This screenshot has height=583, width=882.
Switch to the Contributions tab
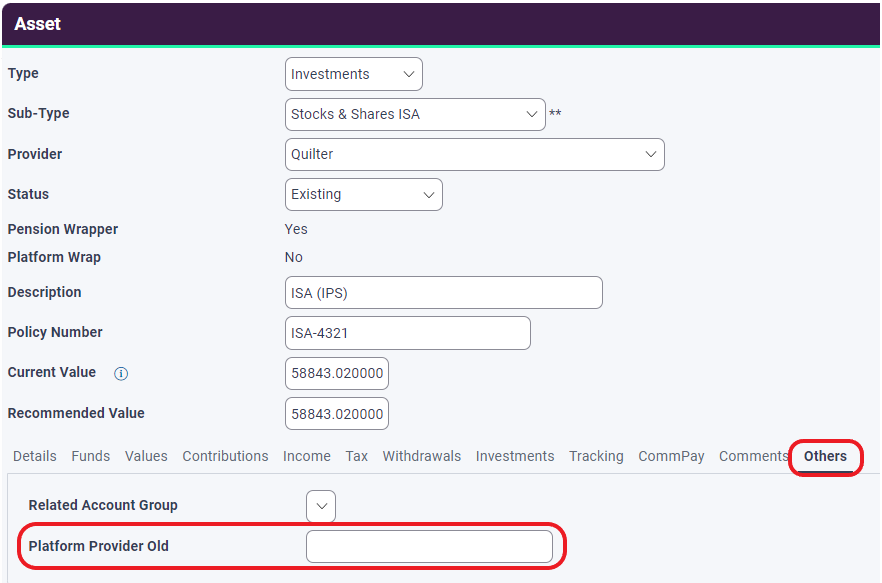[x=225, y=456]
